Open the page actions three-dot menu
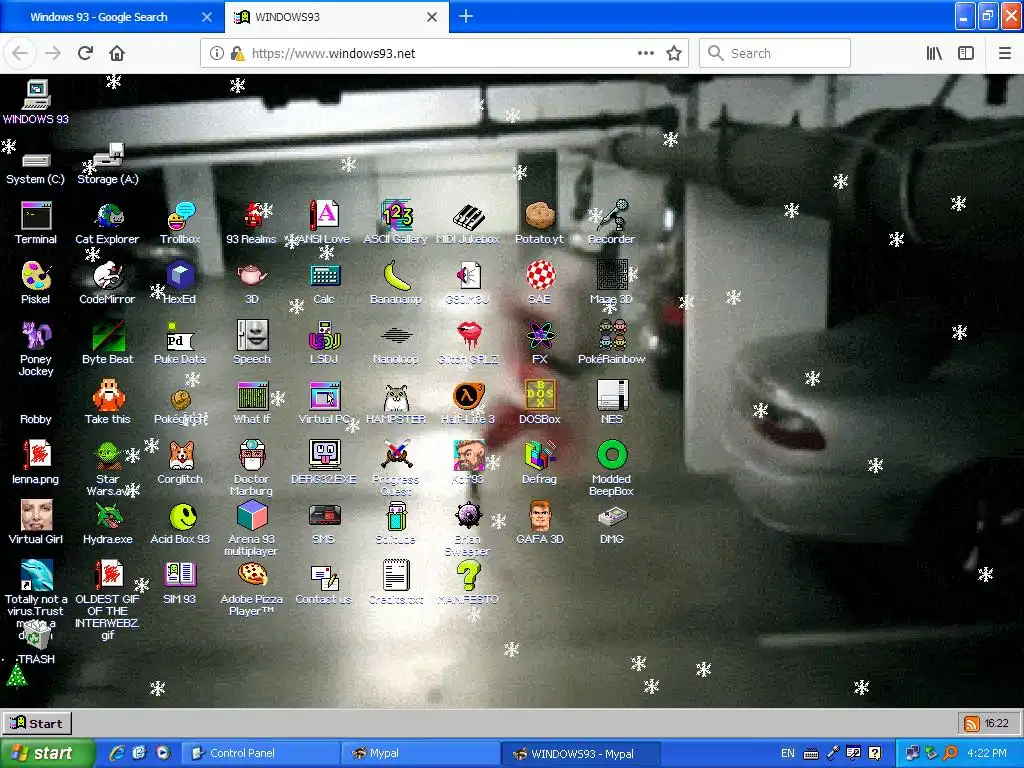The width and height of the screenshot is (1024, 768). [x=645, y=53]
